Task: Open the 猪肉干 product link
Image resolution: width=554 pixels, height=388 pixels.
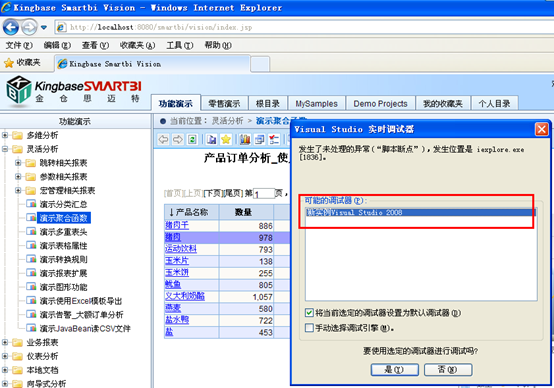Action: (177, 225)
